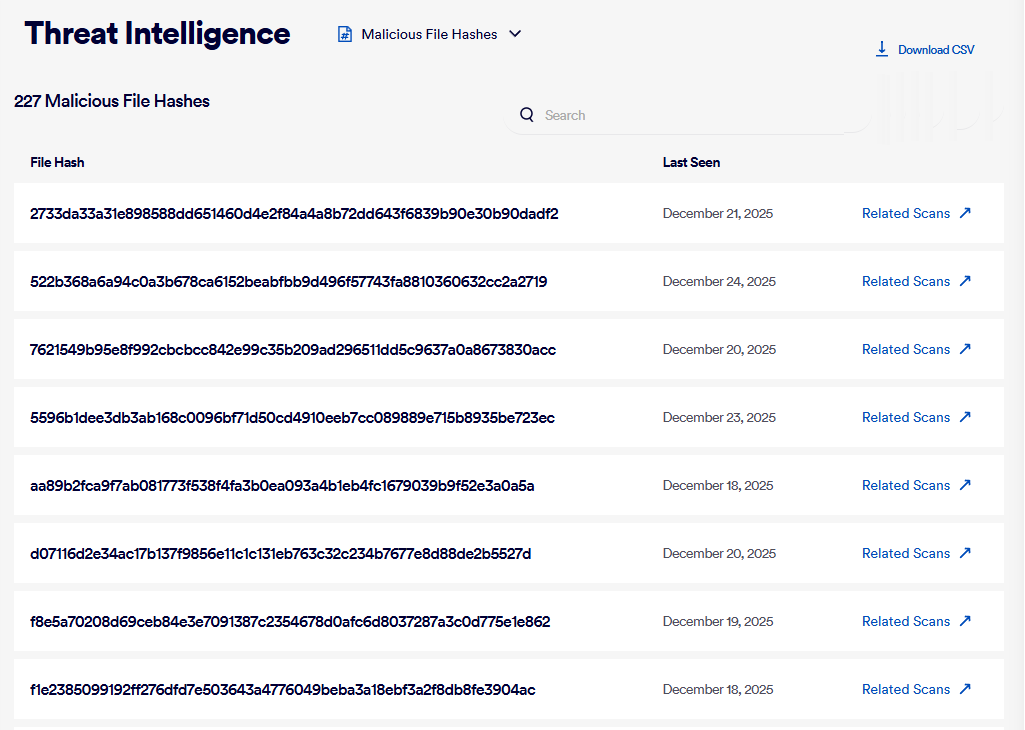The height and width of the screenshot is (730, 1025).
Task: Click external arrow icon for hash aa89b2fc row
Action: [x=965, y=485]
